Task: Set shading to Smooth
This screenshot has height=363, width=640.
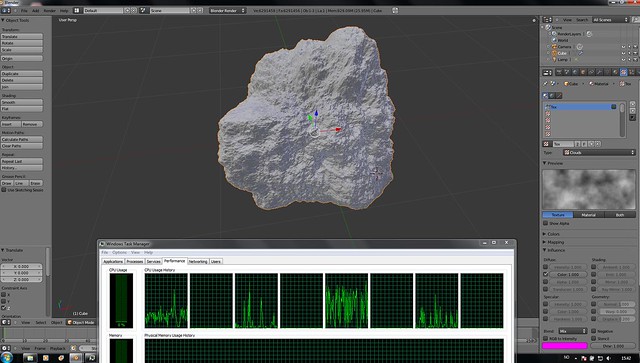Action: point(22,102)
